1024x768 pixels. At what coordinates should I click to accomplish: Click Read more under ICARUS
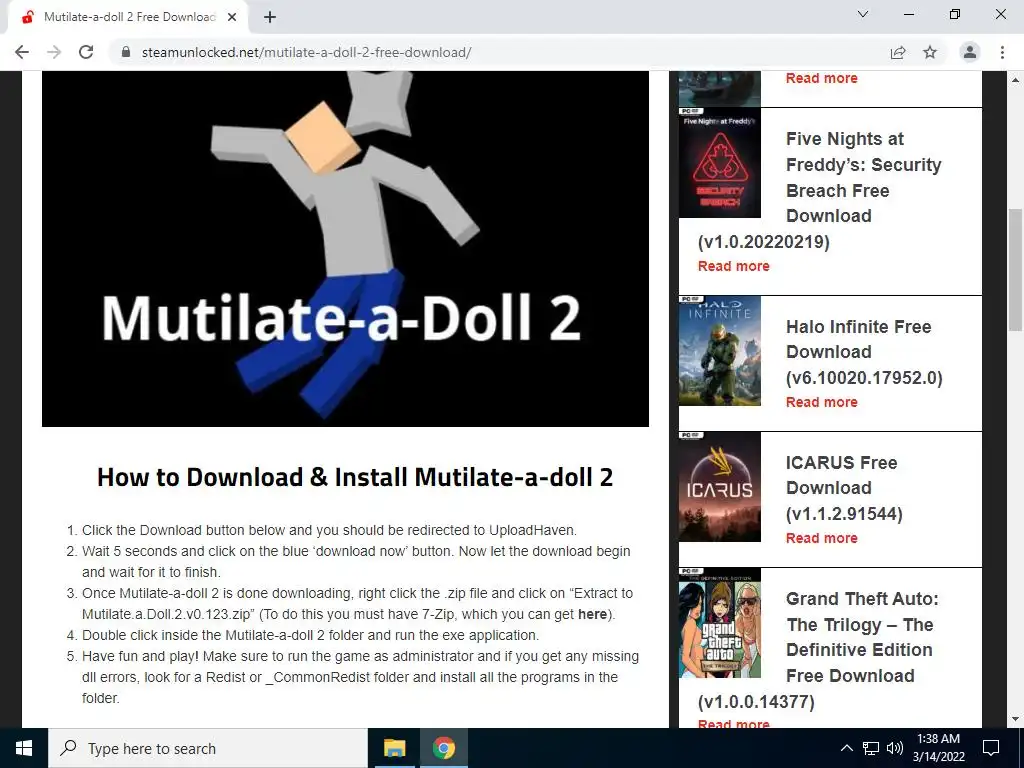coord(822,538)
